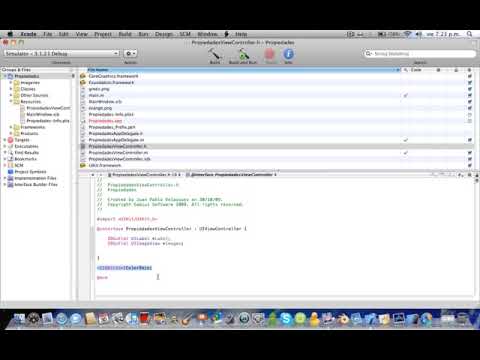The width and height of the screenshot is (480, 360).
Task: Click the volume icon in the menu bar
Action: [419, 34]
